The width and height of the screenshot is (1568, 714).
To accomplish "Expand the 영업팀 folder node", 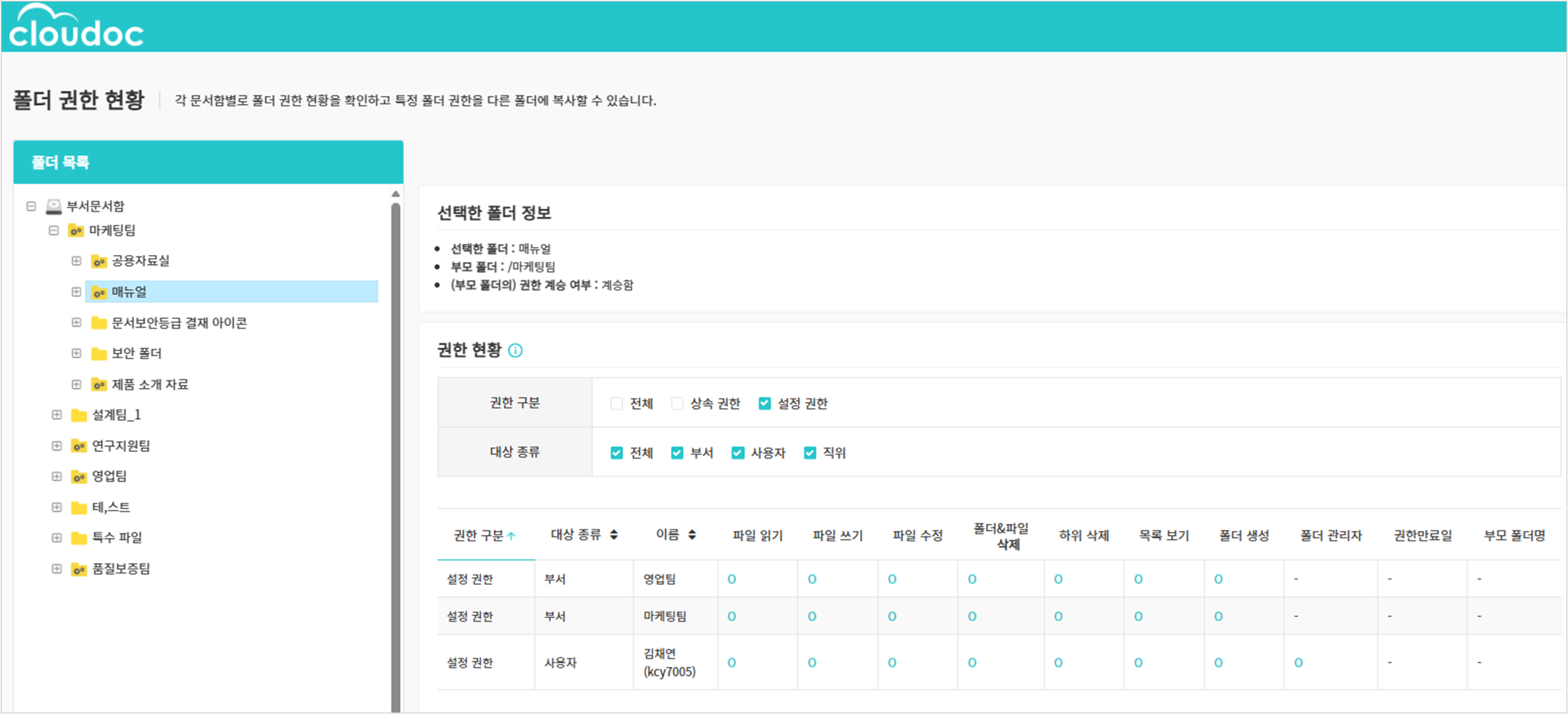I will 56,476.
